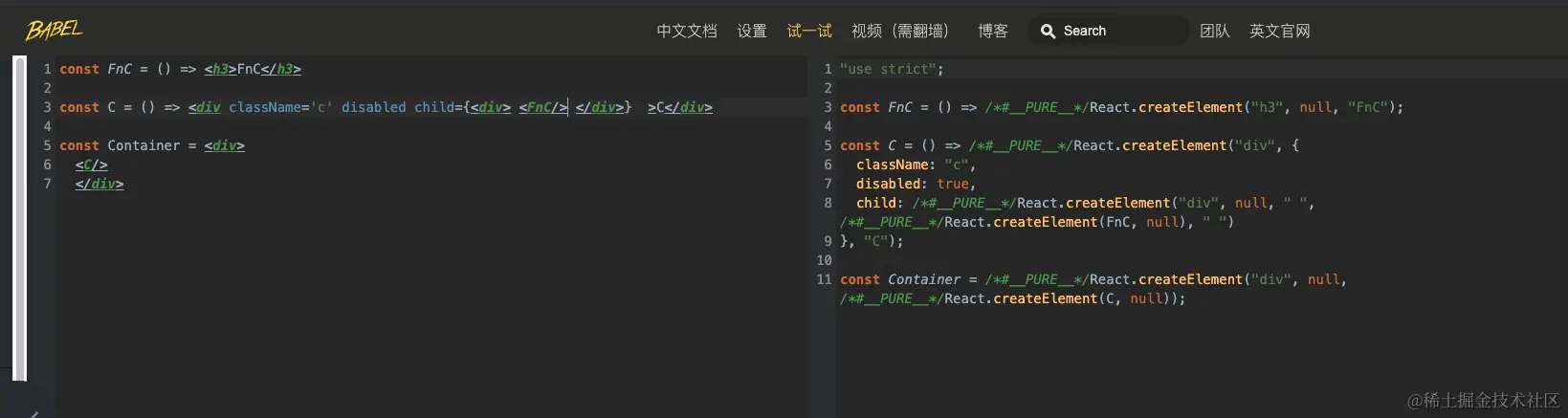Click "use strict" in the output pane

point(892,69)
